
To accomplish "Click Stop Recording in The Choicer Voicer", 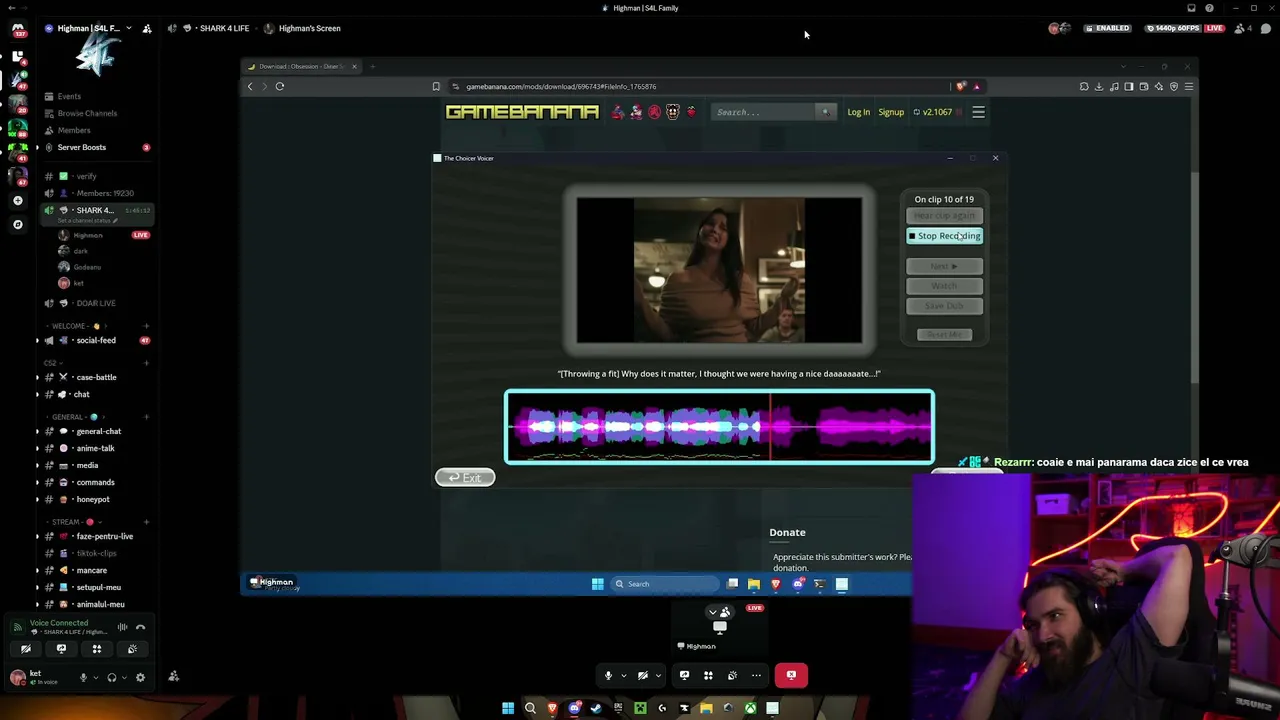I will [x=945, y=236].
